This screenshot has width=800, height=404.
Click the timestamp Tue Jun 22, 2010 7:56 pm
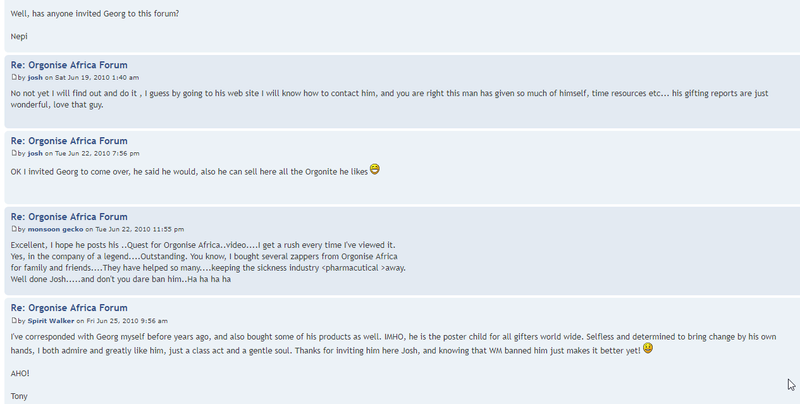click(x=97, y=153)
